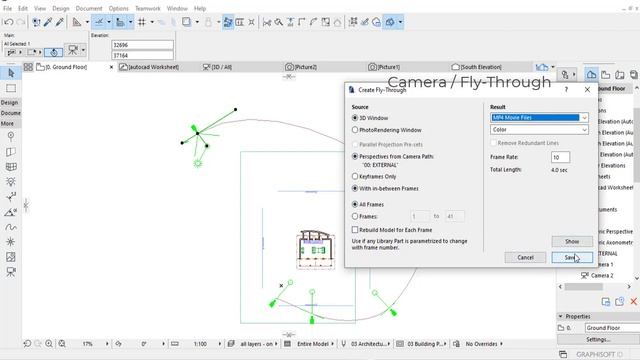Close the 0. Ground Floor tab
The width and height of the screenshot is (640, 360).
(111, 67)
